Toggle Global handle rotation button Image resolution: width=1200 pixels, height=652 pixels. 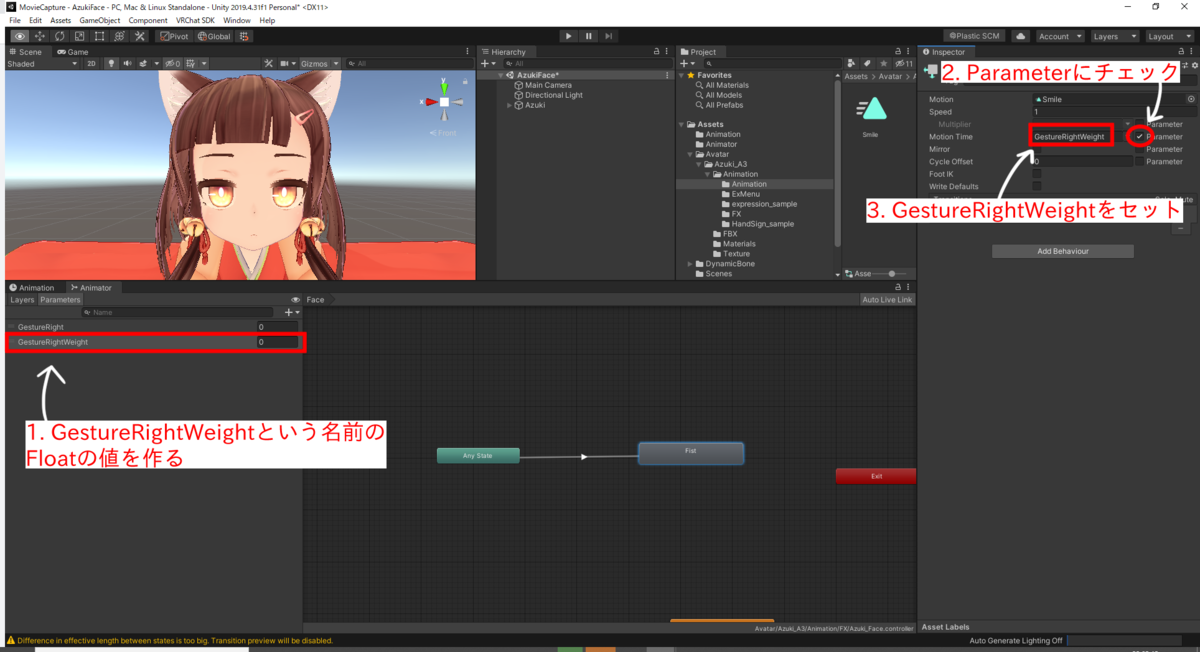(x=214, y=36)
